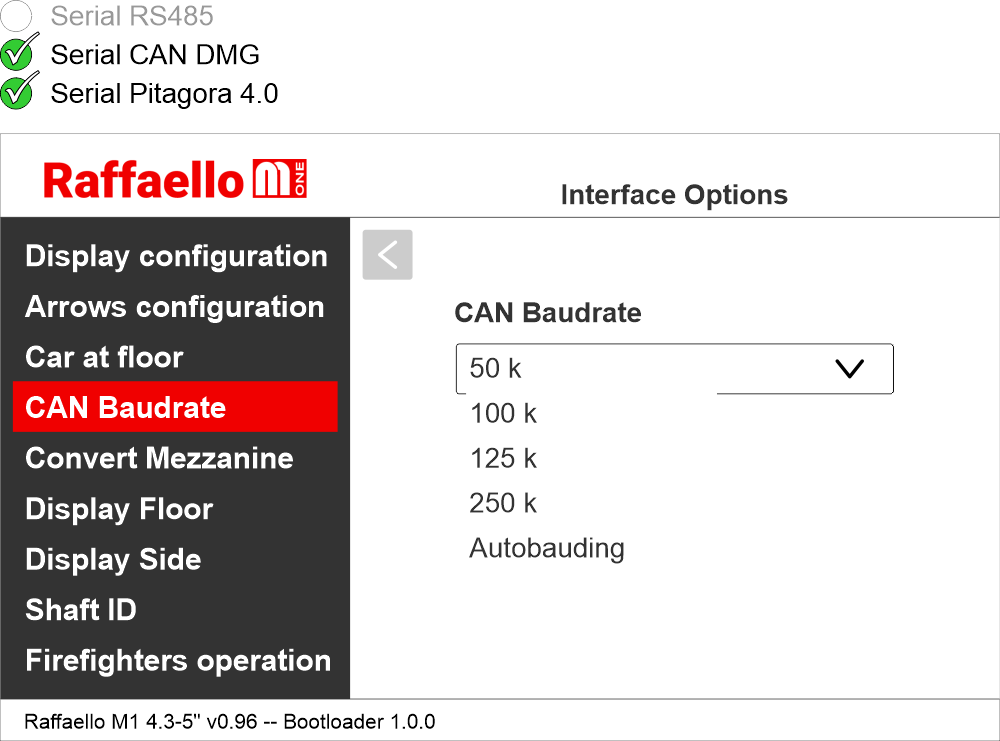Open Arrows configuration menu item
The height and width of the screenshot is (741, 1000).
coord(174,307)
